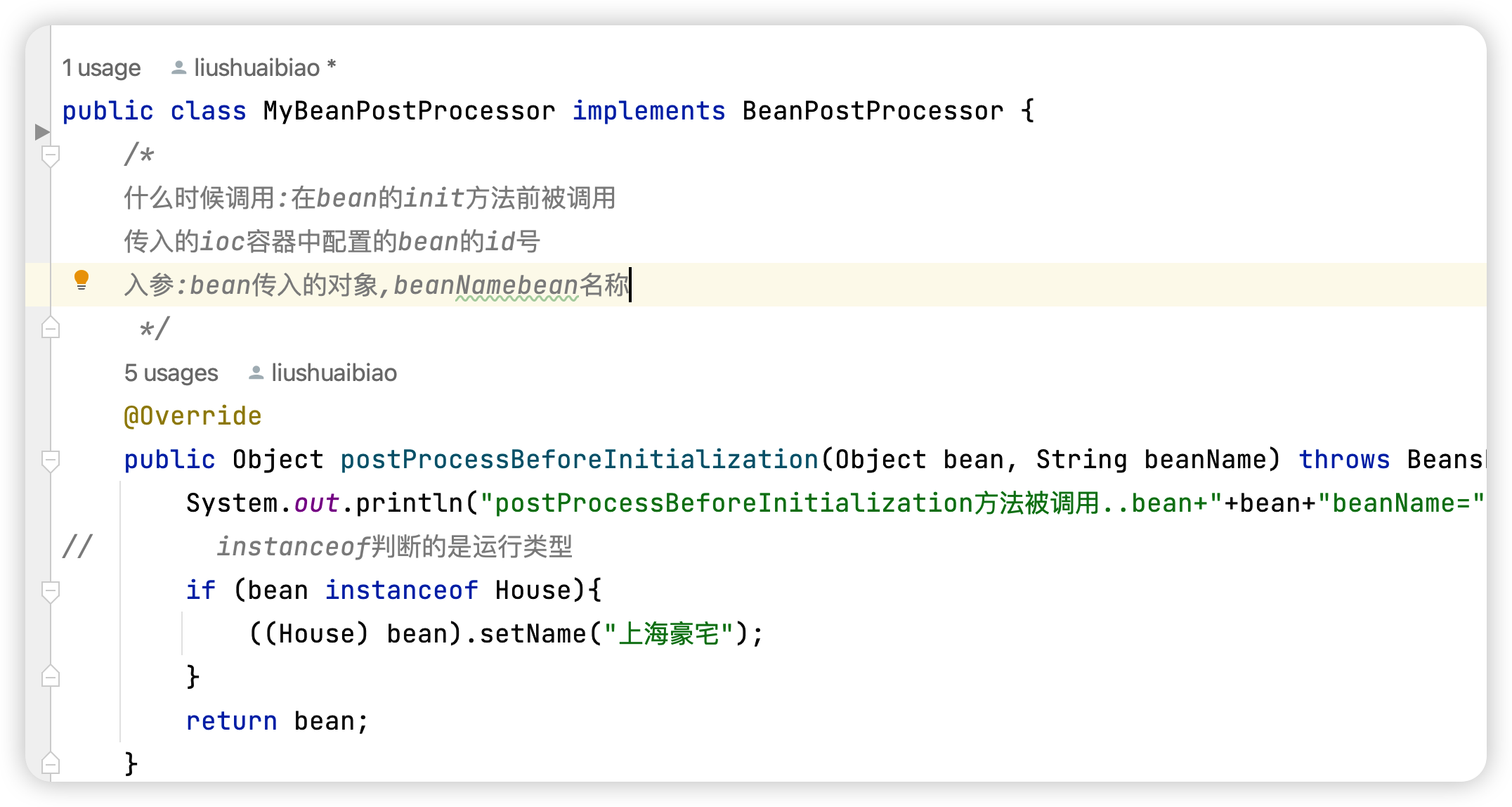Place the cursor on return bean statement
This screenshot has height=807, width=1512.
click(277, 721)
